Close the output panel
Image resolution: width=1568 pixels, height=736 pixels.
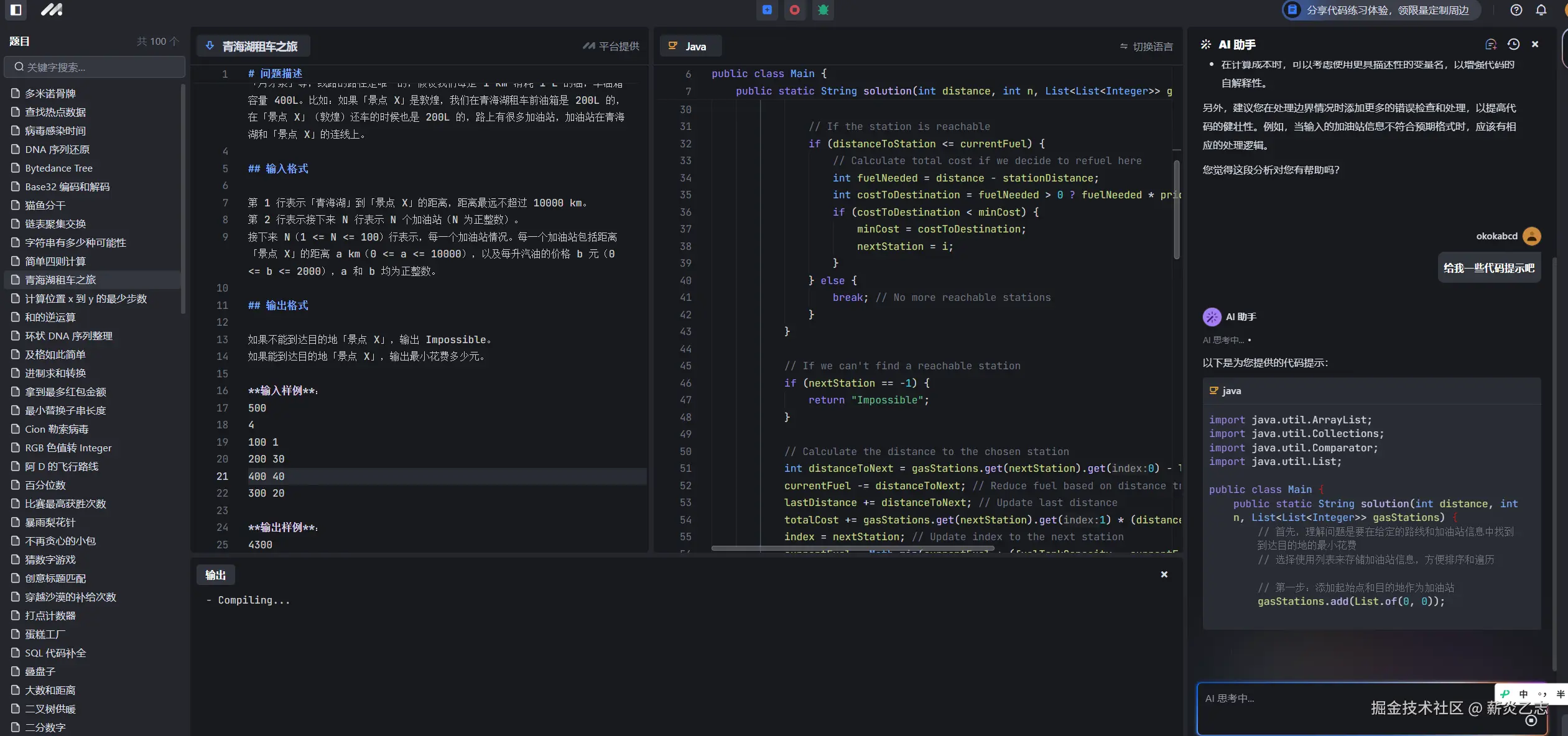(x=1164, y=574)
